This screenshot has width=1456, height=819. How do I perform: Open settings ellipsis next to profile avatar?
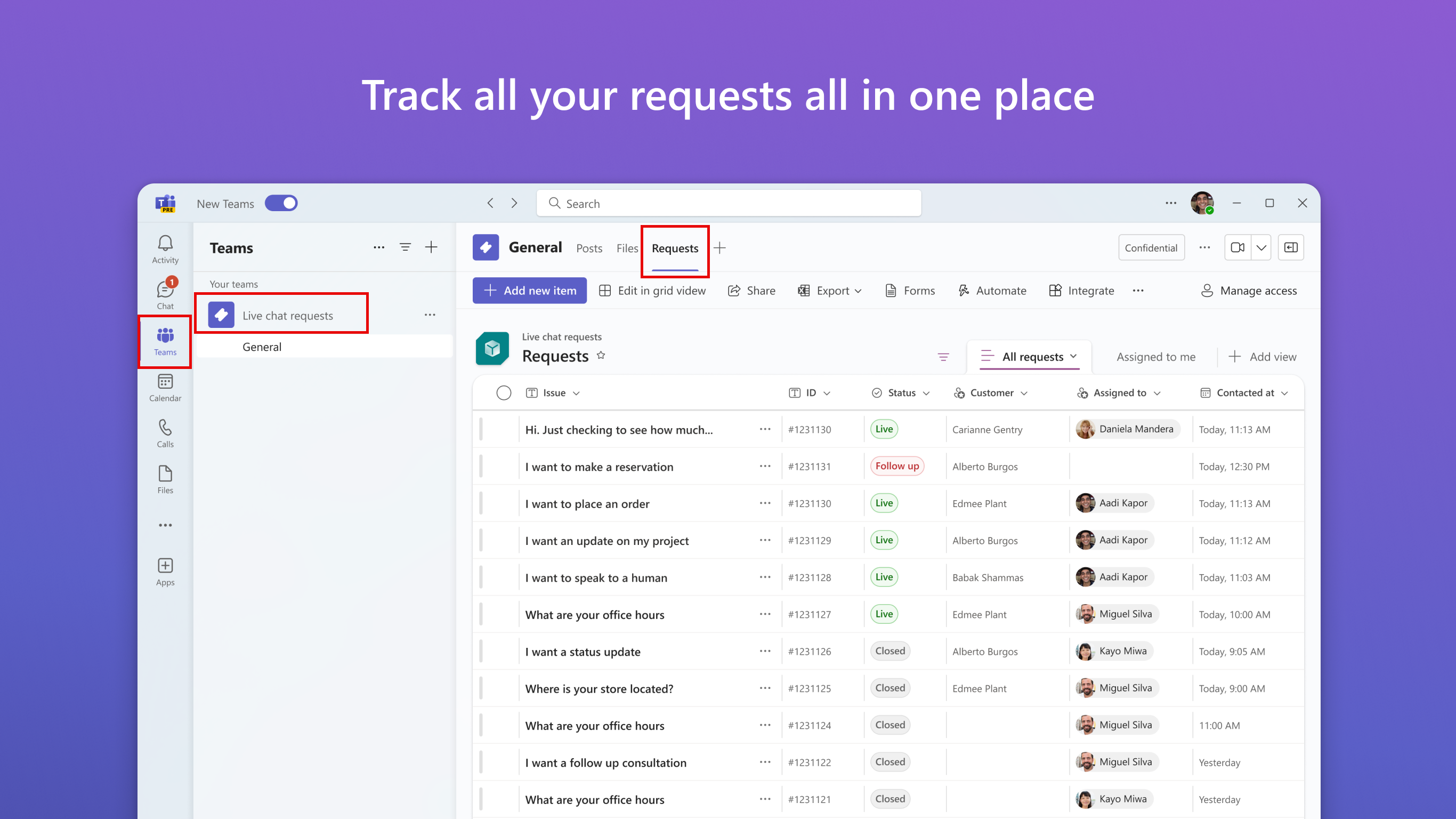click(1171, 203)
